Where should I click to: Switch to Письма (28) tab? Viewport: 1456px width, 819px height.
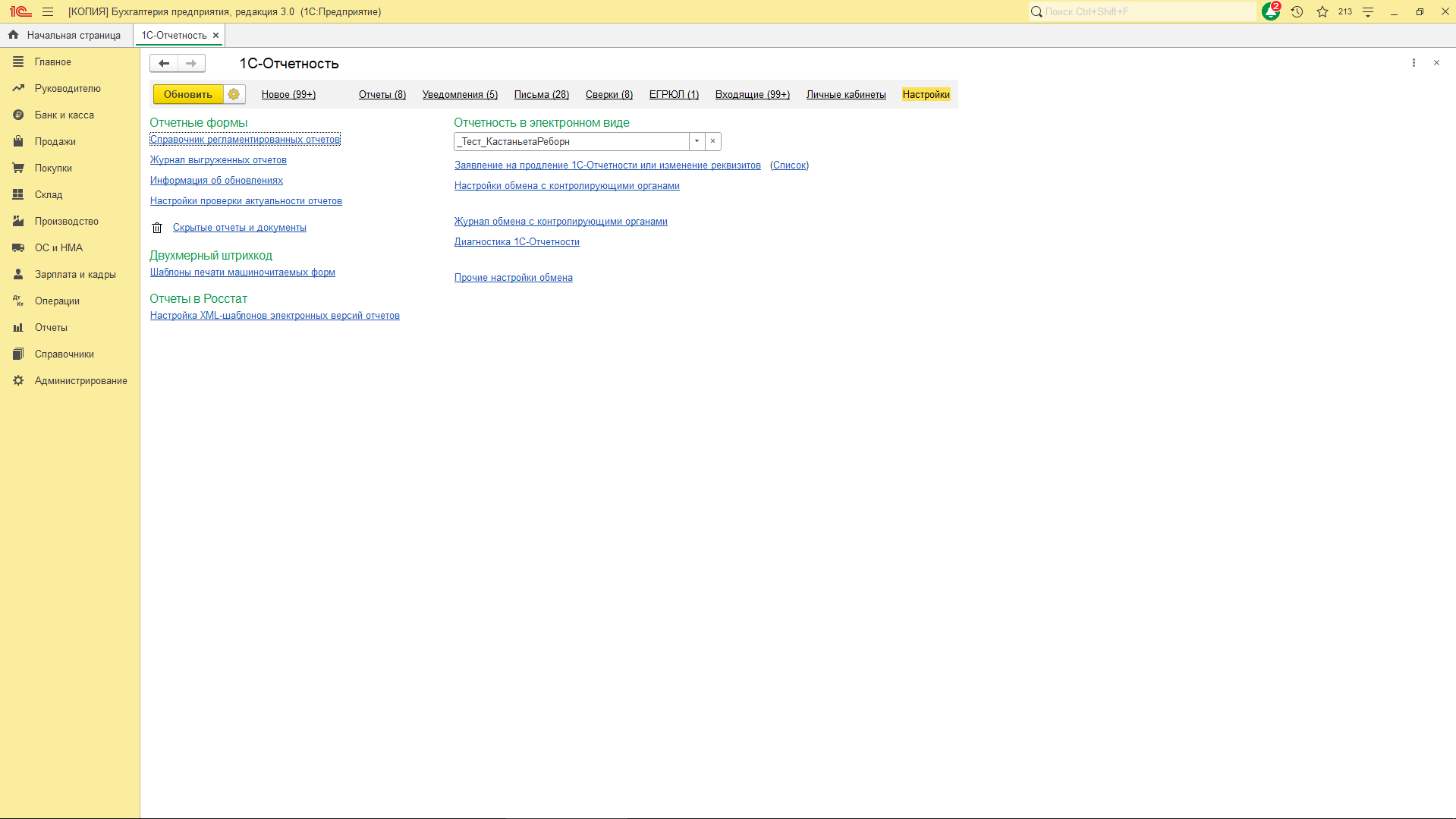(x=542, y=94)
